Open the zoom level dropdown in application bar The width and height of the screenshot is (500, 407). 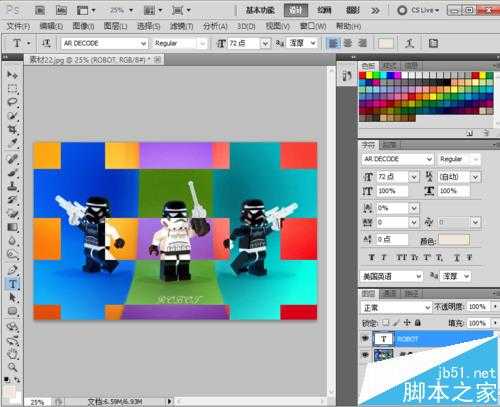[x=131, y=10]
